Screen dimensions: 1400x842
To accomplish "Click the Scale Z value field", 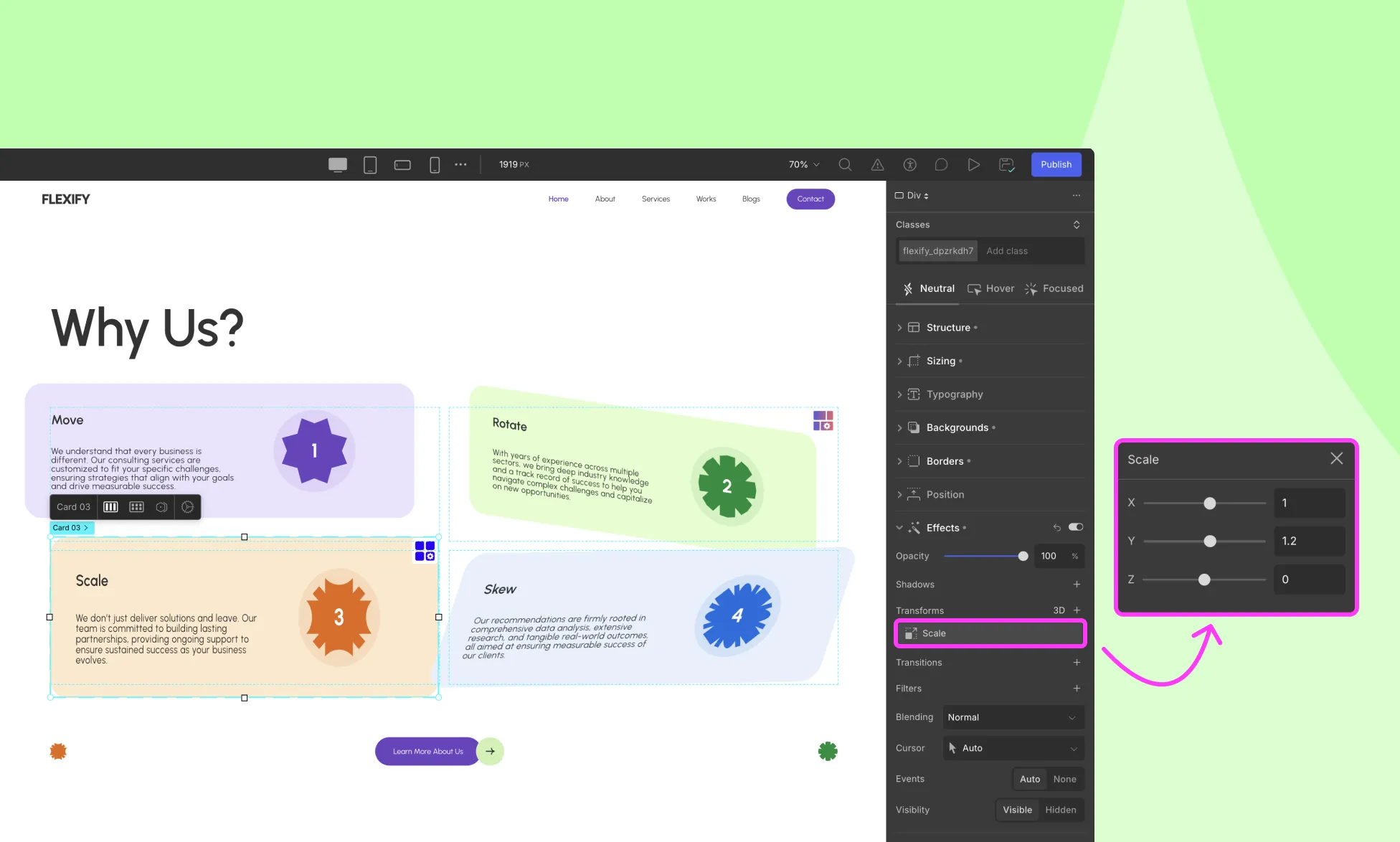I will click(x=1309, y=580).
